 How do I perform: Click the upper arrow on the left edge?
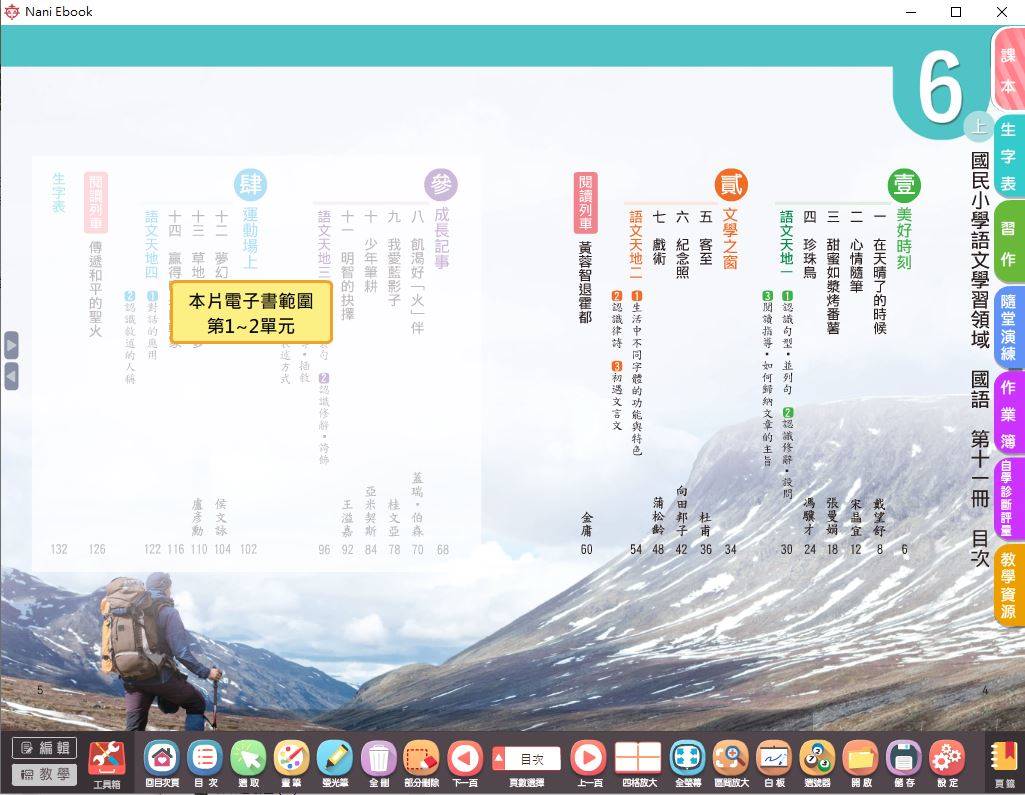(11, 345)
